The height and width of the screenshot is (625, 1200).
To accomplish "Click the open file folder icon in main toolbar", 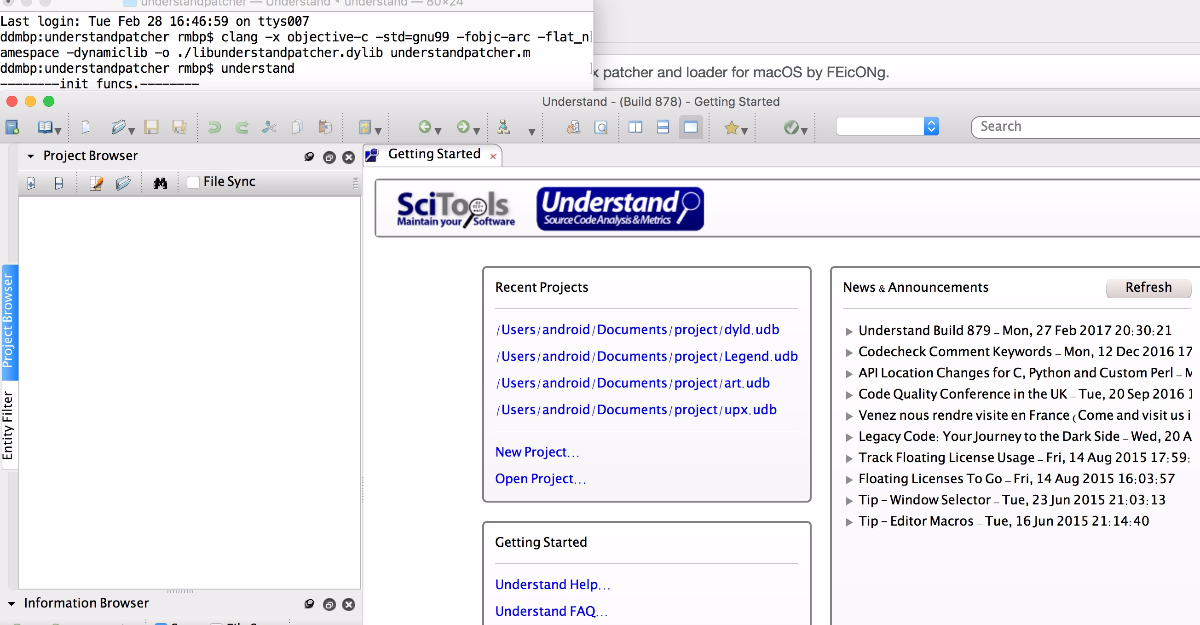I will coord(119,127).
